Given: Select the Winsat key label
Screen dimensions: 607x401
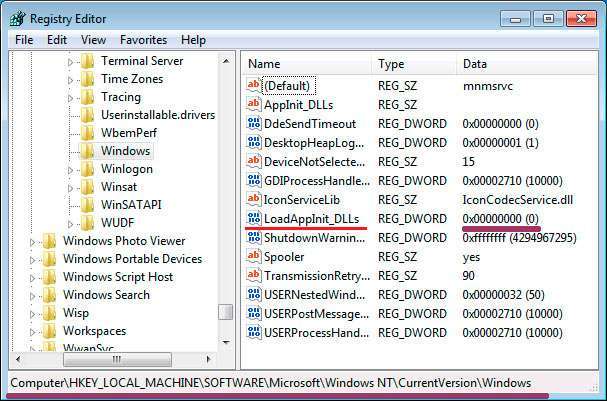Looking at the screenshot, I should click(x=119, y=187).
